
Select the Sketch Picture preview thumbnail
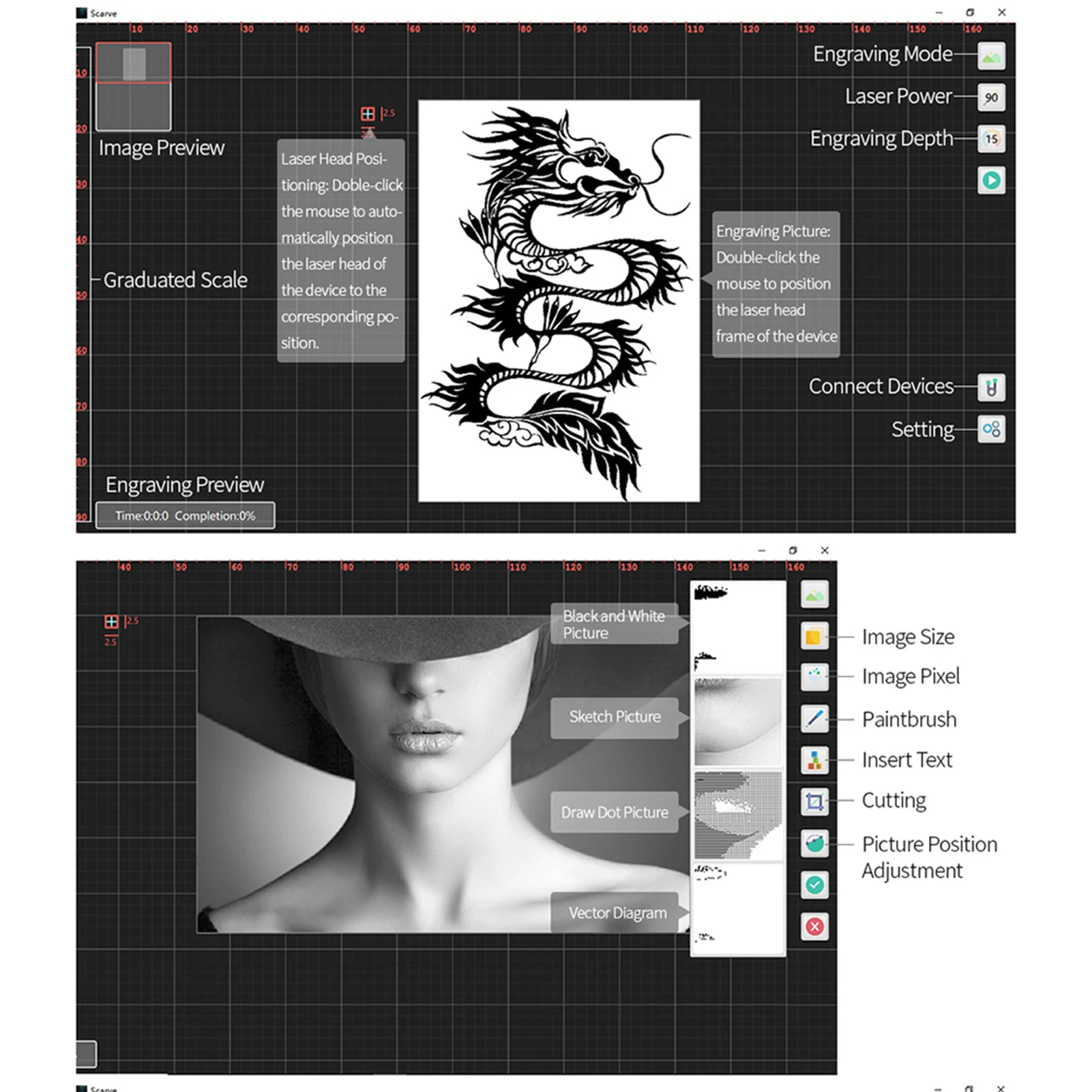click(738, 722)
